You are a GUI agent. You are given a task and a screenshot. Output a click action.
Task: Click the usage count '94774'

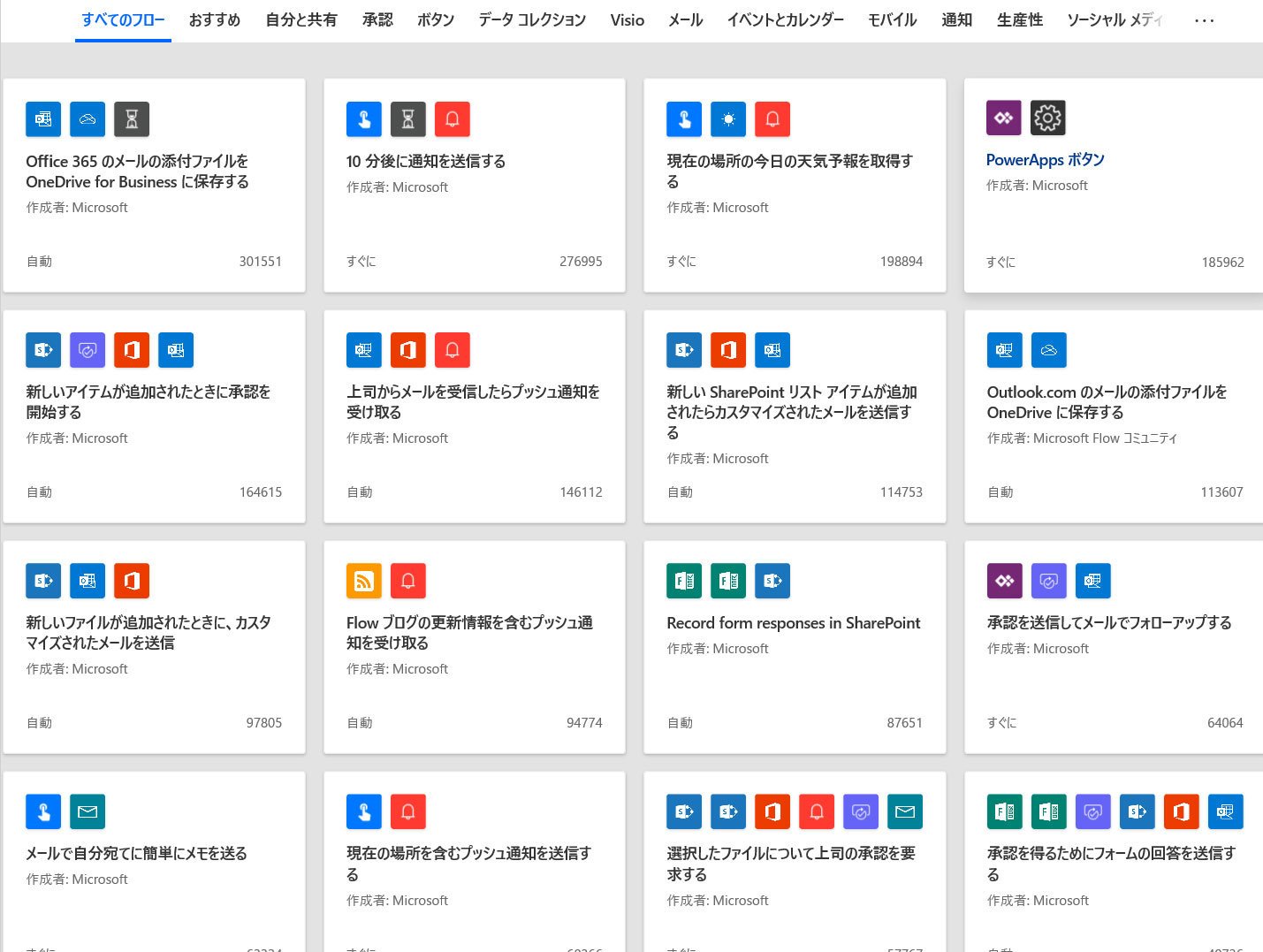584,723
